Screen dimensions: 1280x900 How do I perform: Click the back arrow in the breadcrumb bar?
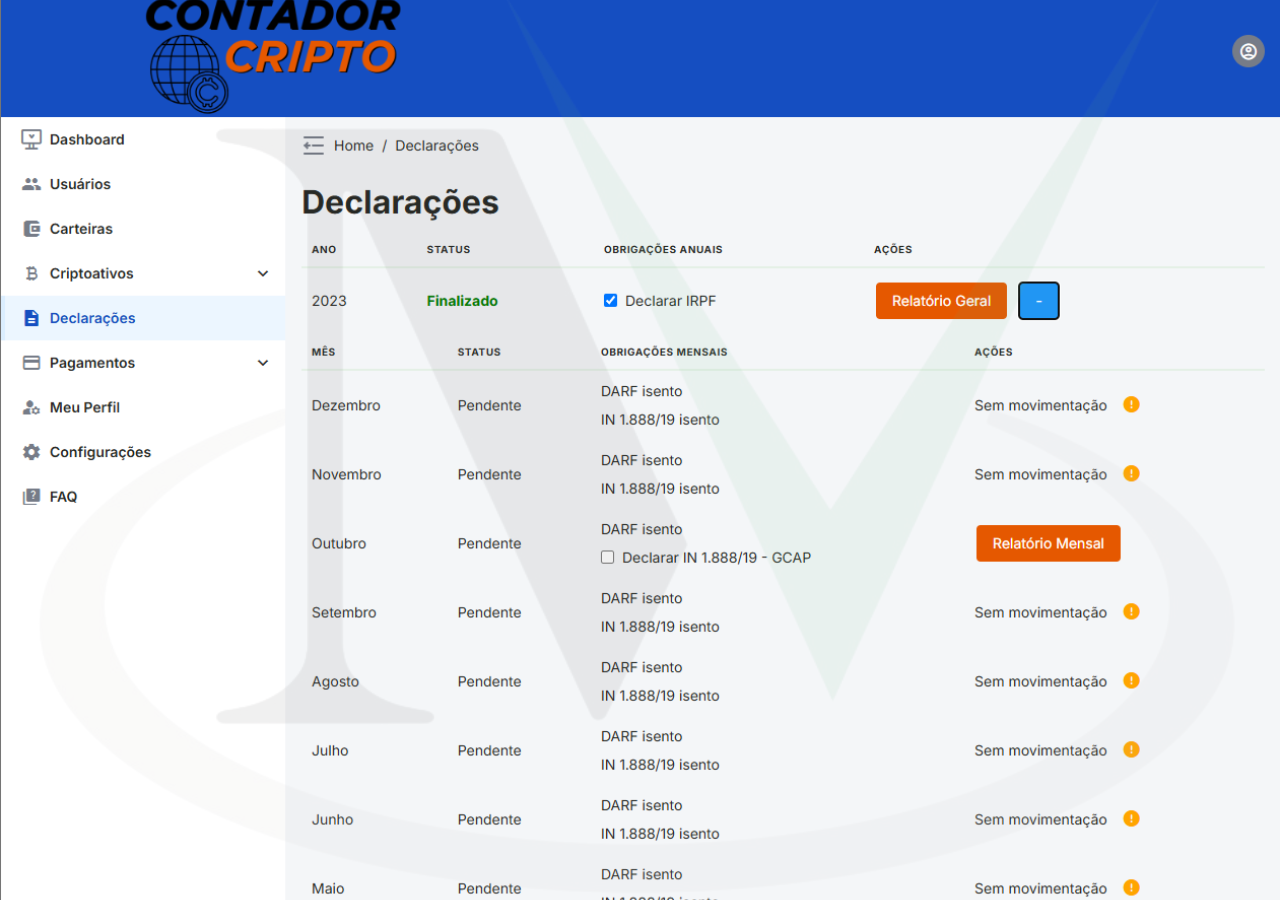pos(312,145)
